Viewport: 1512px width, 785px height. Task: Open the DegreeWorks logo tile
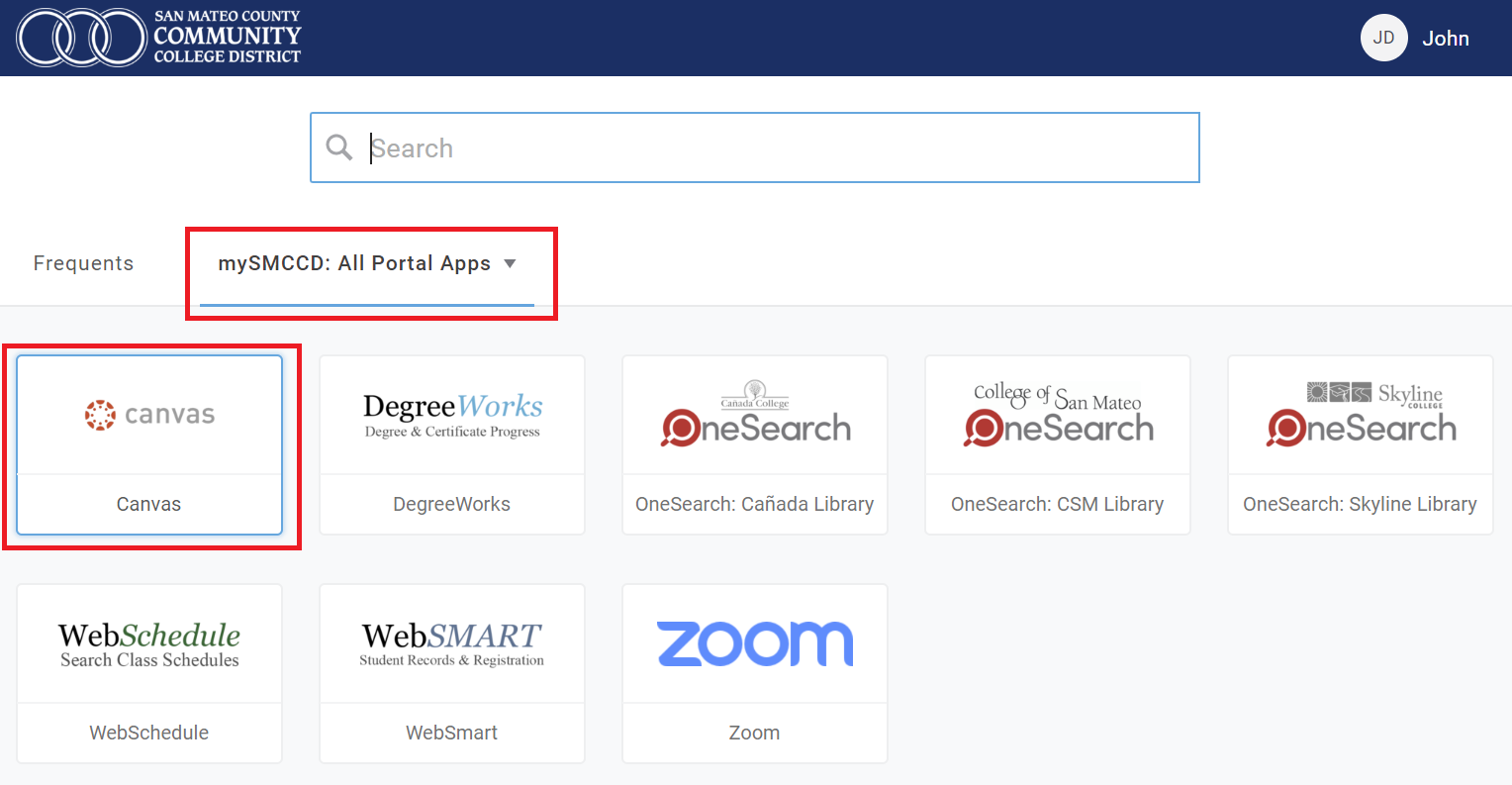(x=452, y=416)
